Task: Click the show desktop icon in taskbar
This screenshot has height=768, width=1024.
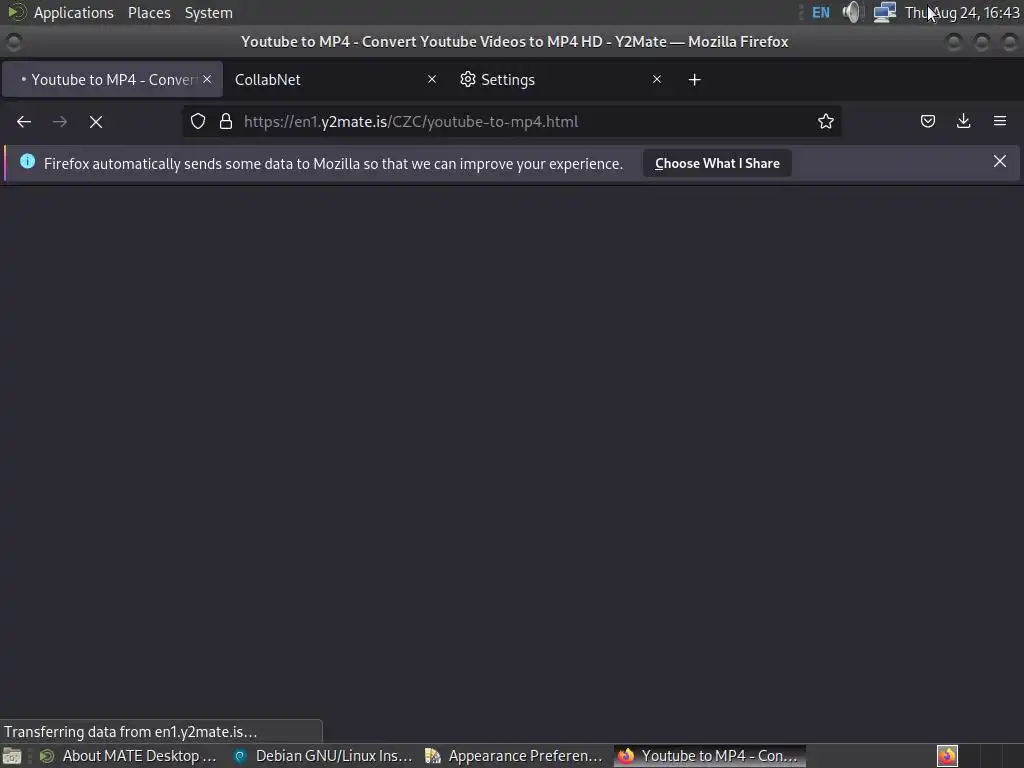Action: pos(12,756)
